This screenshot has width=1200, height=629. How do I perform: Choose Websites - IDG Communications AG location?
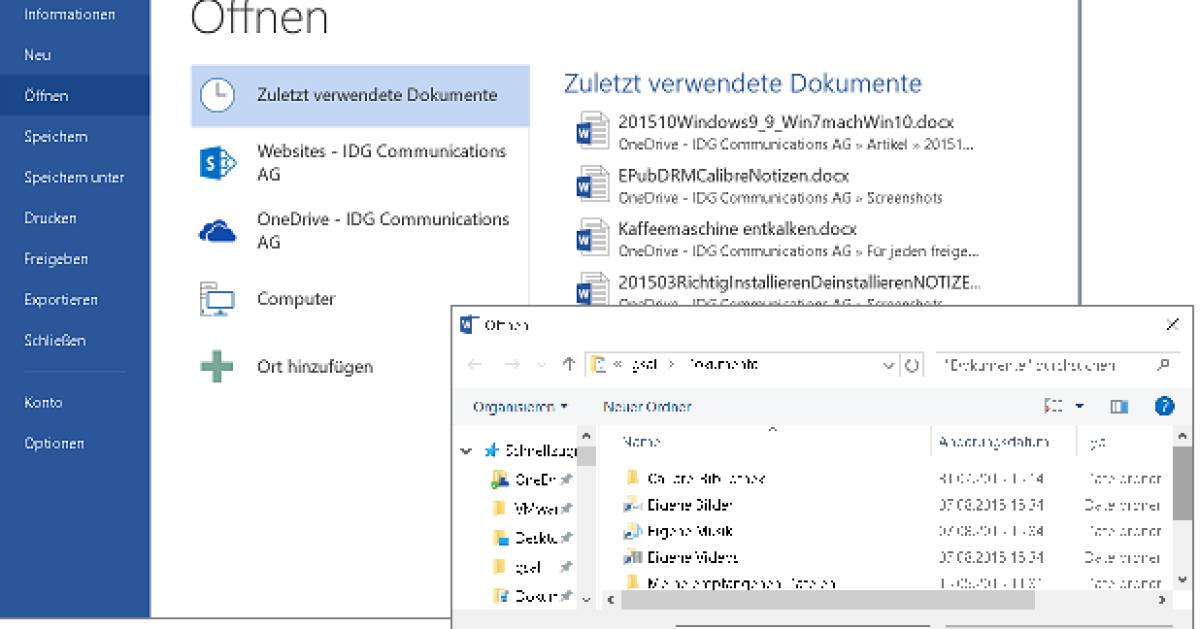click(x=360, y=163)
